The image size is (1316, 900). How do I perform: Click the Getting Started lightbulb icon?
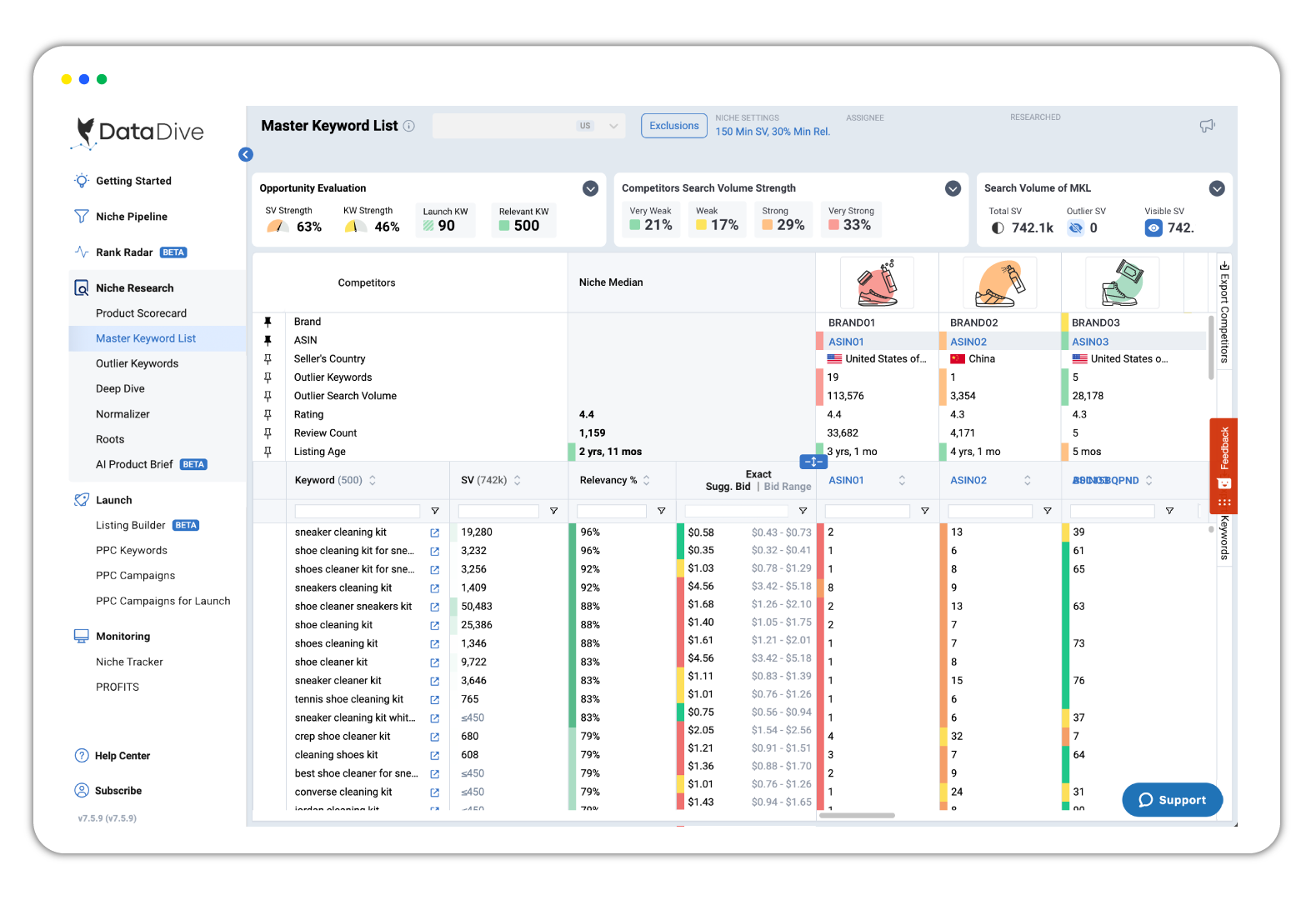click(82, 181)
